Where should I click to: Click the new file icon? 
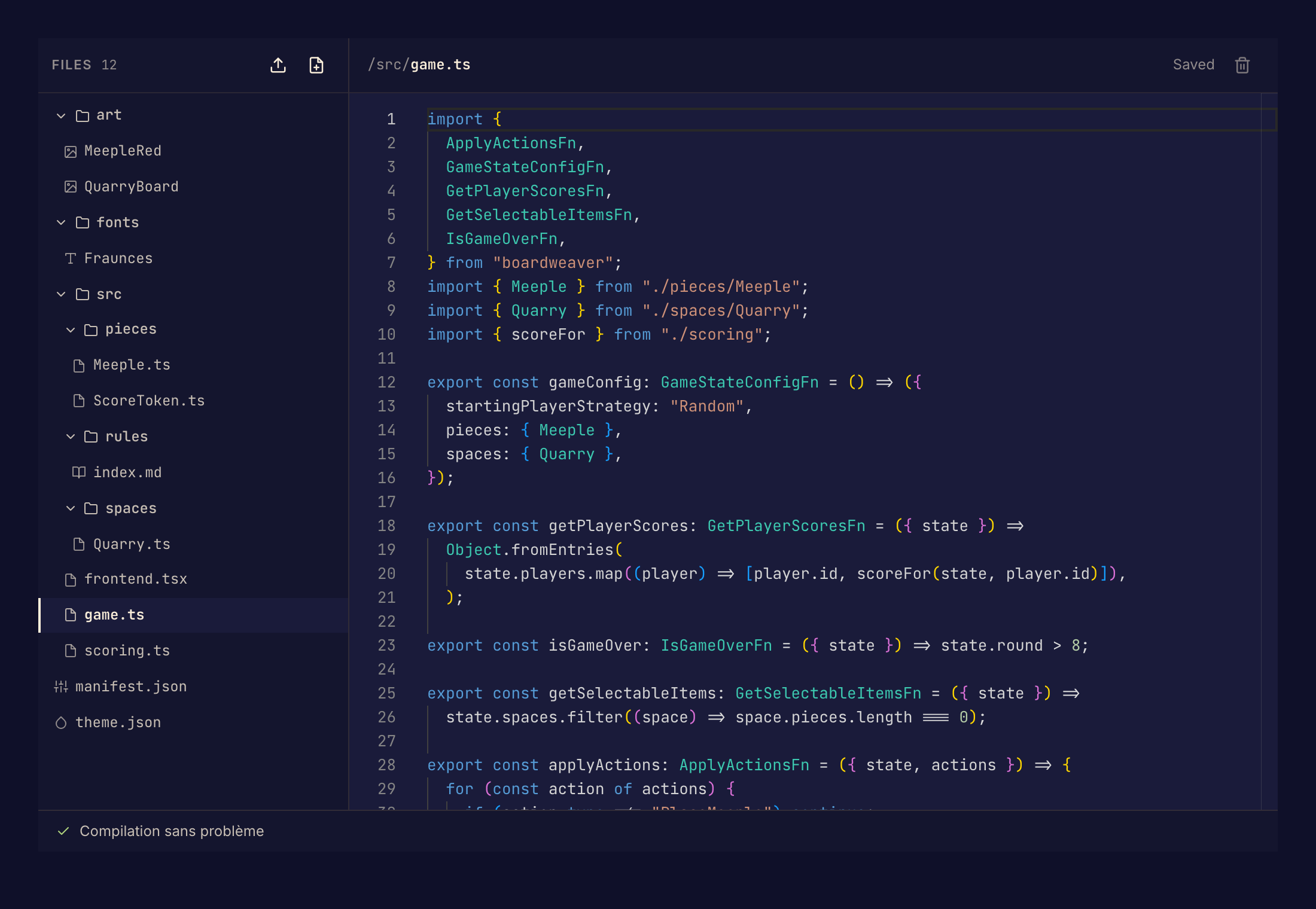pyautogui.click(x=316, y=65)
